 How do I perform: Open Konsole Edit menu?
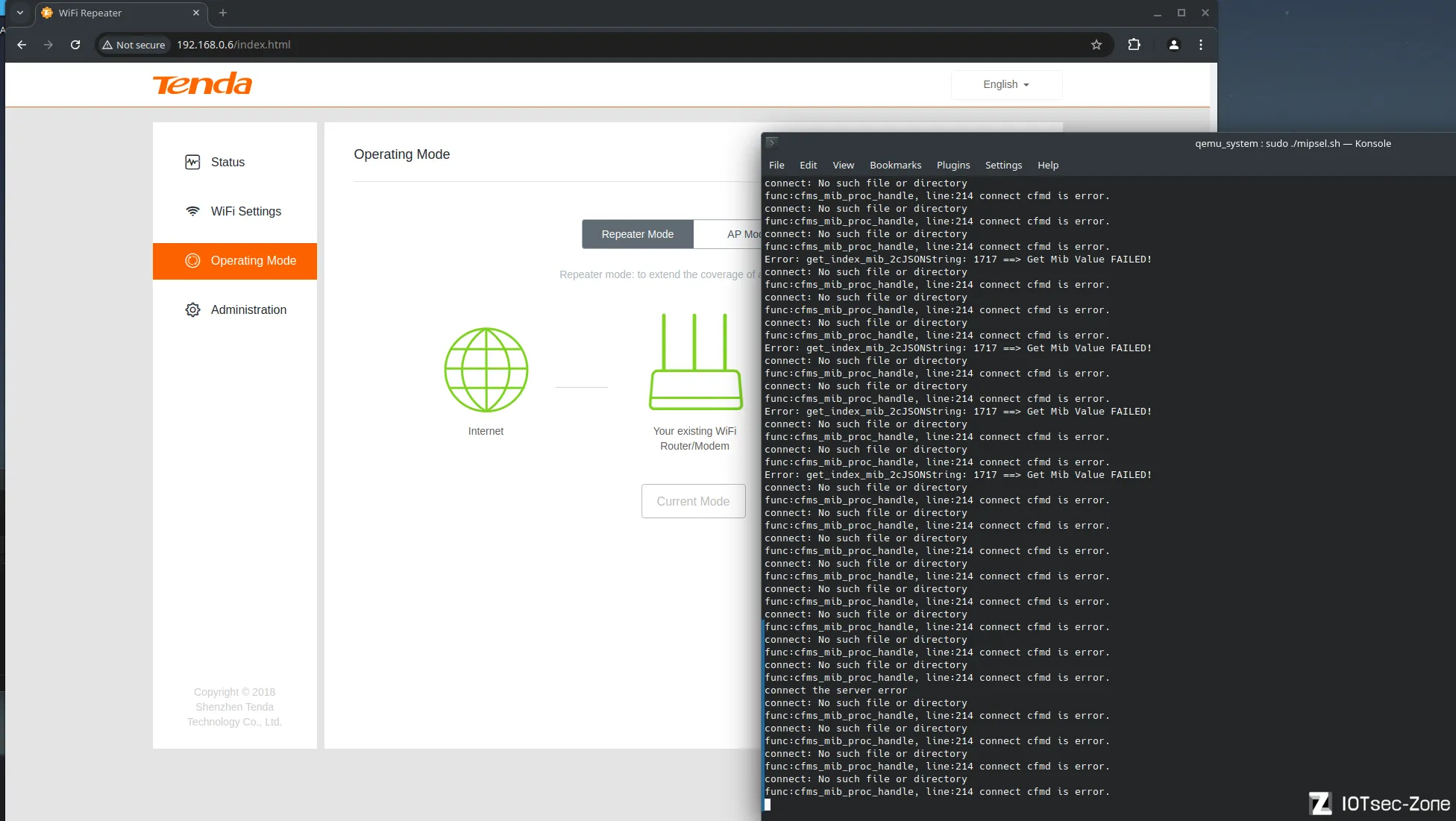tap(808, 165)
